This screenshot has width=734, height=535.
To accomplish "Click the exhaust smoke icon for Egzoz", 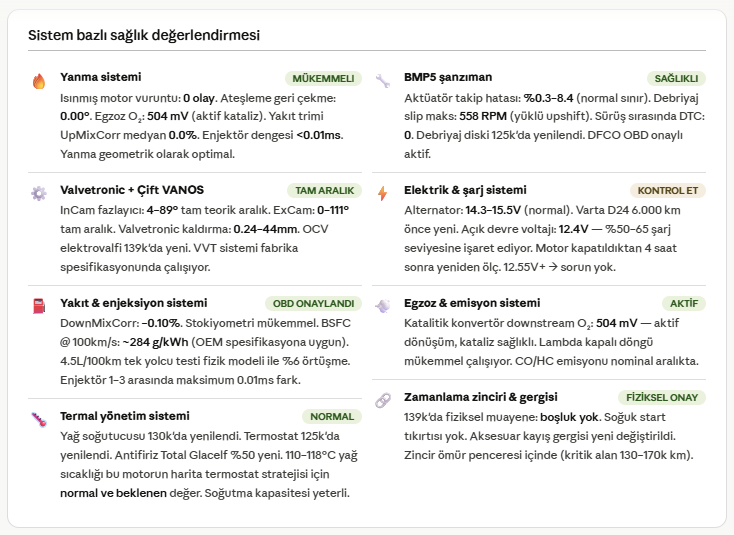I will tap(382, 307).
